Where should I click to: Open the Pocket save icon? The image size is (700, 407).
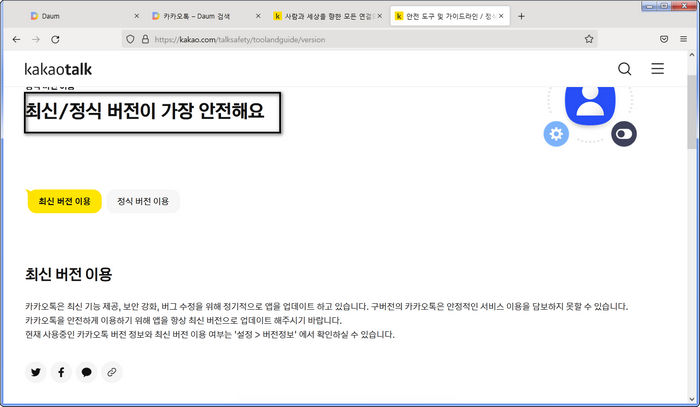point(664,39)
